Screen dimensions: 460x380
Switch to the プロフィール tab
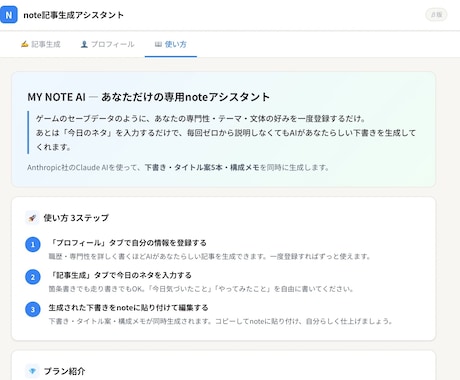point(107,44)
